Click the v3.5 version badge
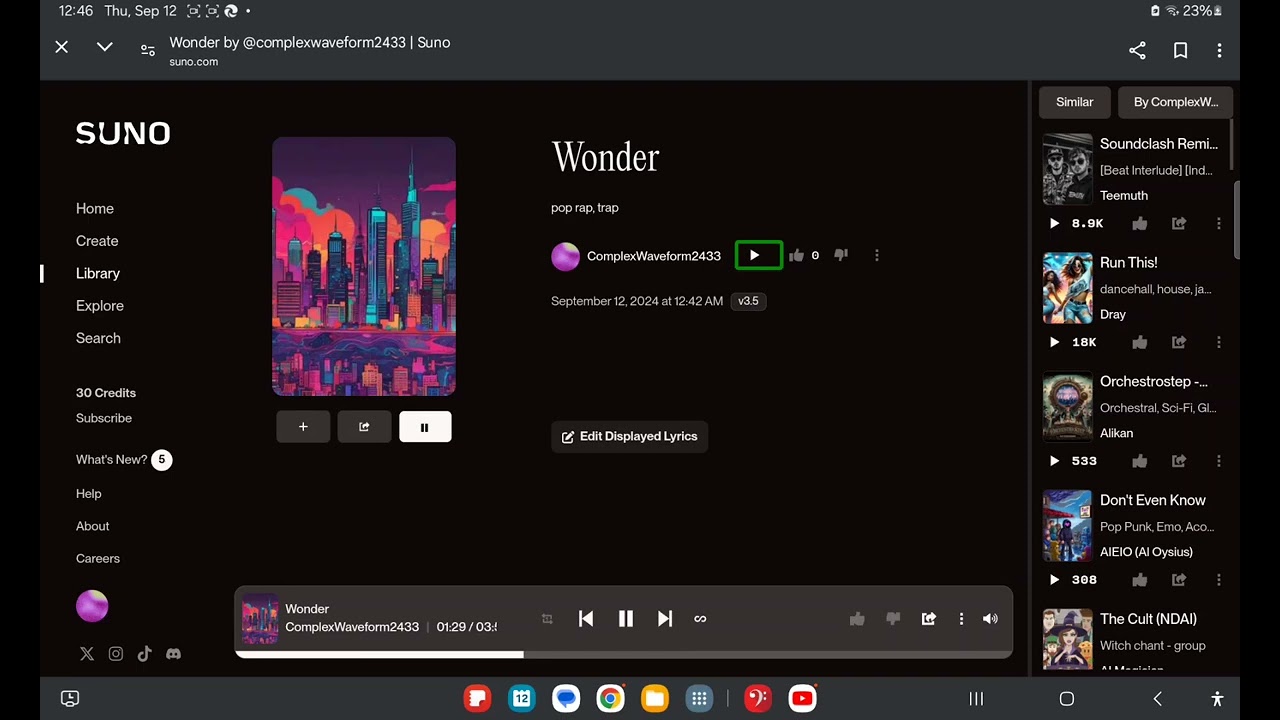The height and width of the screenshot is (720, 1280). click(748, 301)
